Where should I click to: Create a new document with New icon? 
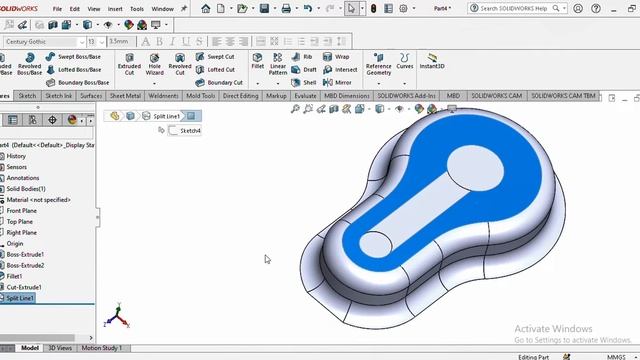(x=221, y=8)
